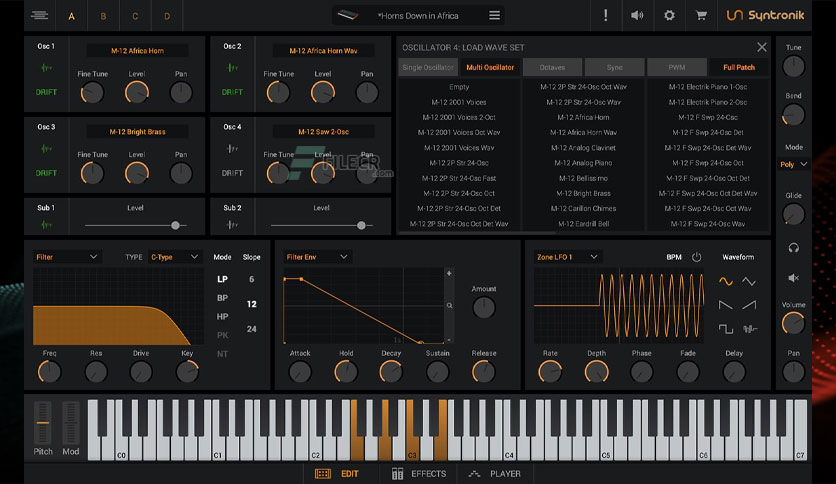Select the Full Patch tab
The image size is (836, 484).
(x=739, y=67)
